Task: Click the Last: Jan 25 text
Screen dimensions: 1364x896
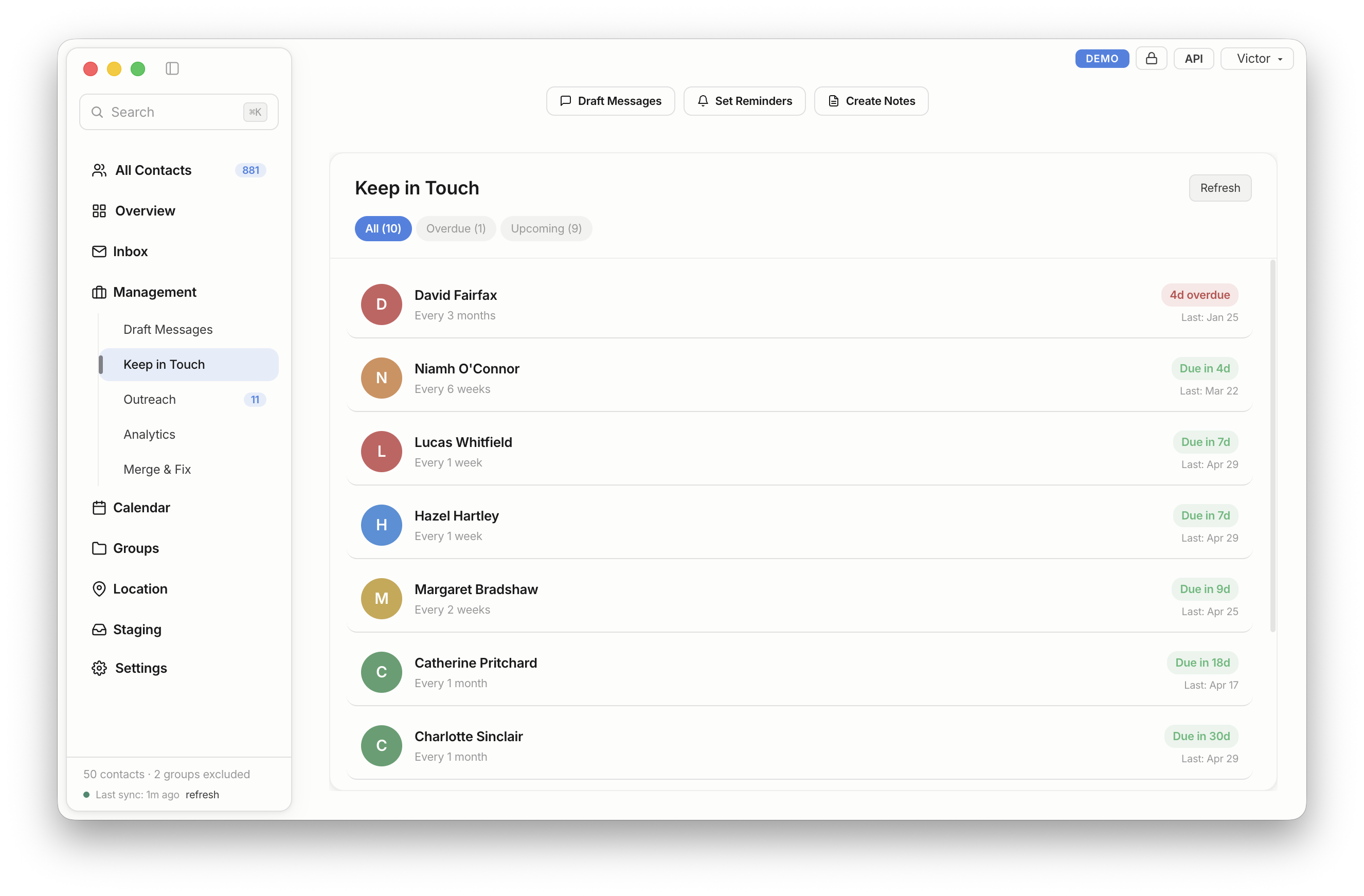Action: pyautogui.click(x=1209, y=317)
